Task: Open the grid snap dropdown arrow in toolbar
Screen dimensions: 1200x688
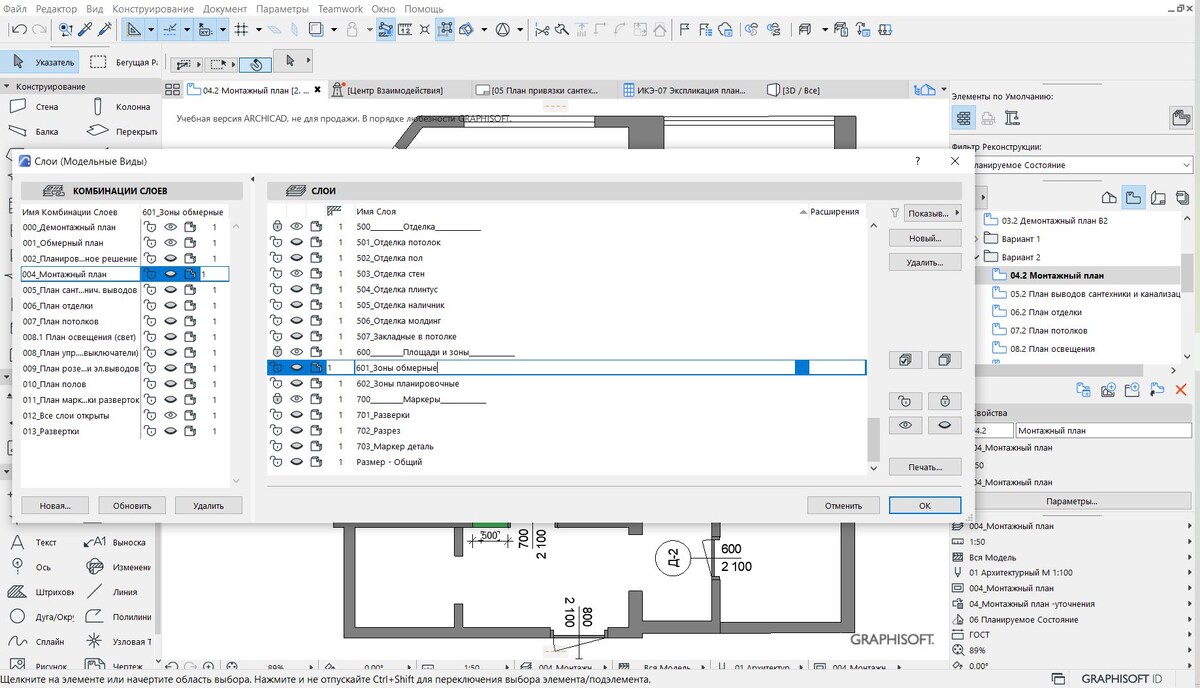Action: click(x=260, y=30)
